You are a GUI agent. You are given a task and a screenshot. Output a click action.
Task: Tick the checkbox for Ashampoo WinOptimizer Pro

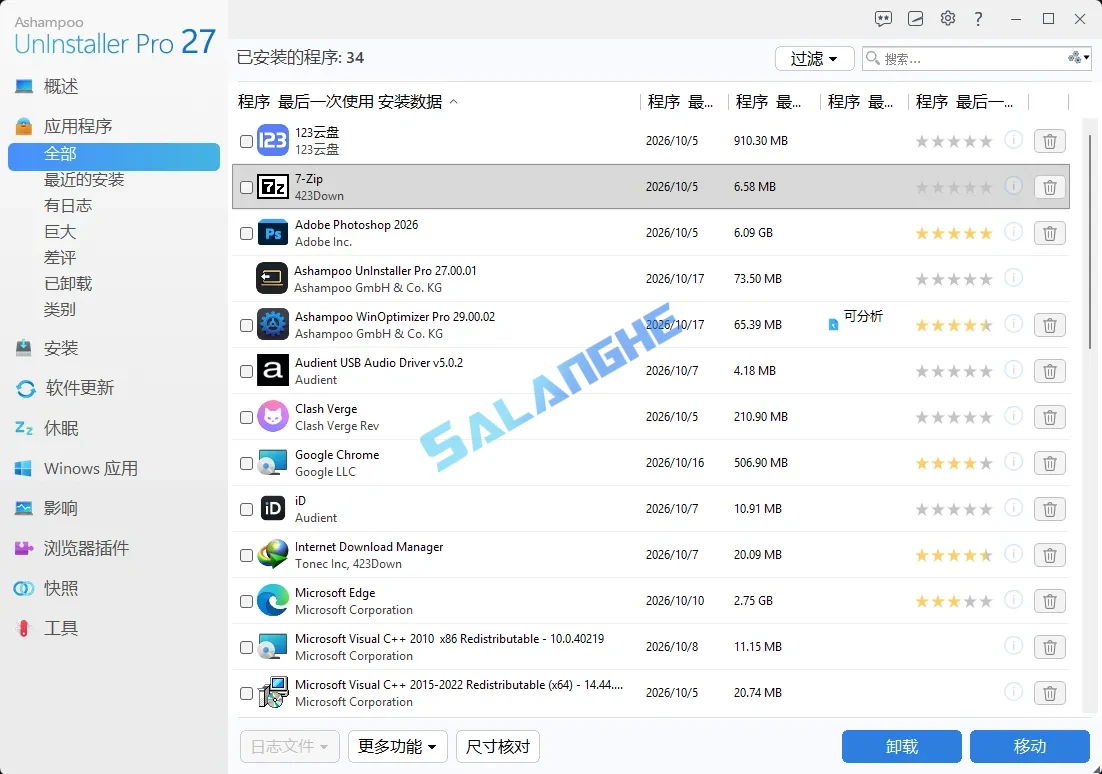tap(246, 325)
